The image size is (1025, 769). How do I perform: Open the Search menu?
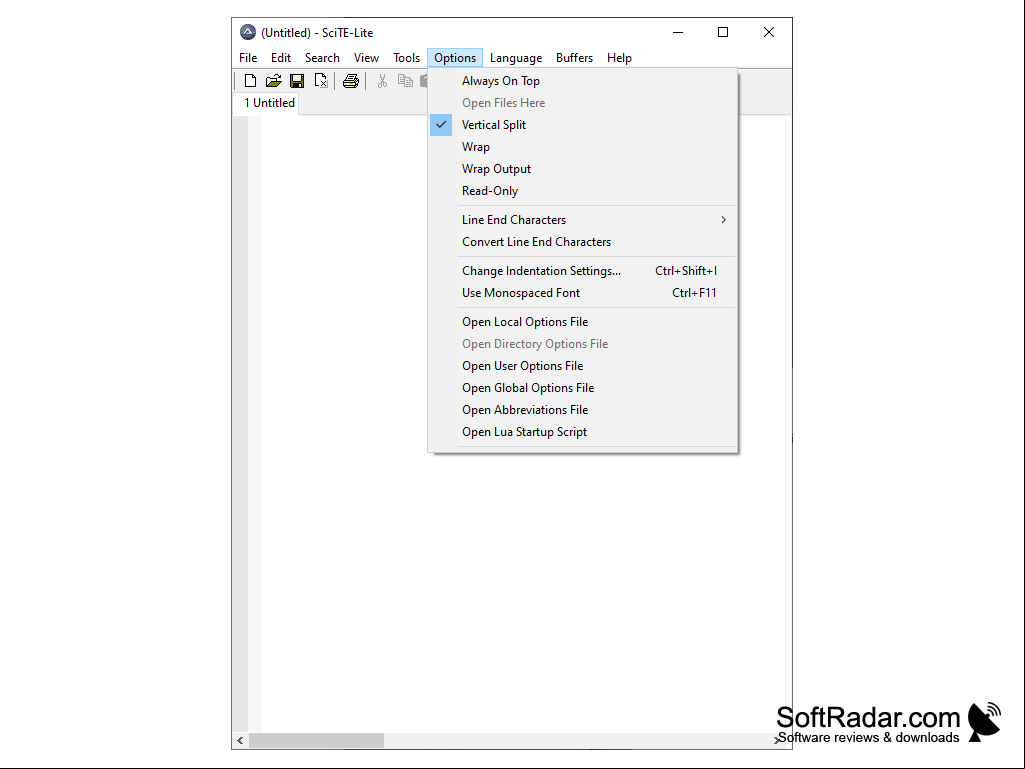322,58
